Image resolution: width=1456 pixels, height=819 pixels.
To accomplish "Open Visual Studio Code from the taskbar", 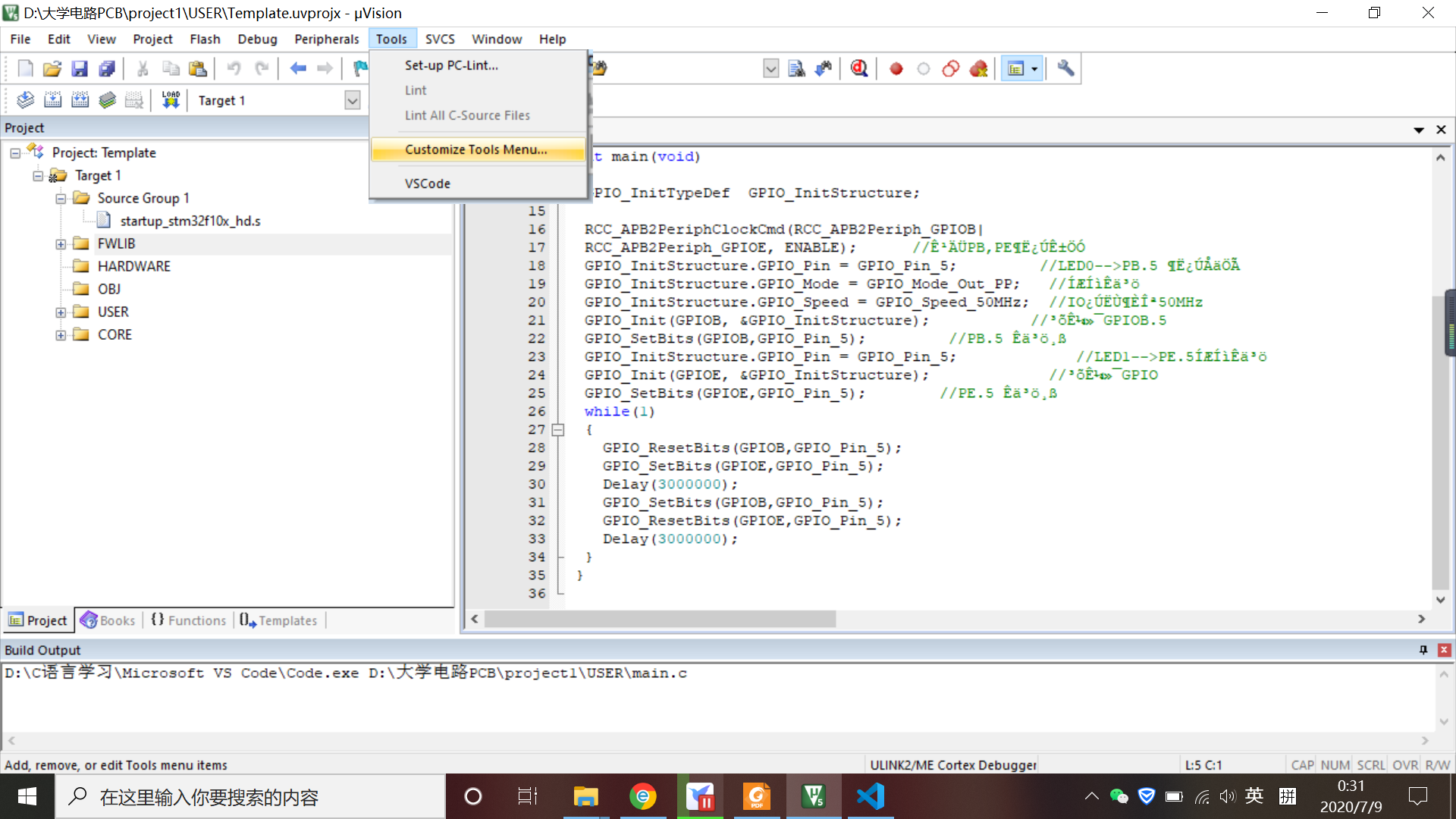I will (870, 796).
